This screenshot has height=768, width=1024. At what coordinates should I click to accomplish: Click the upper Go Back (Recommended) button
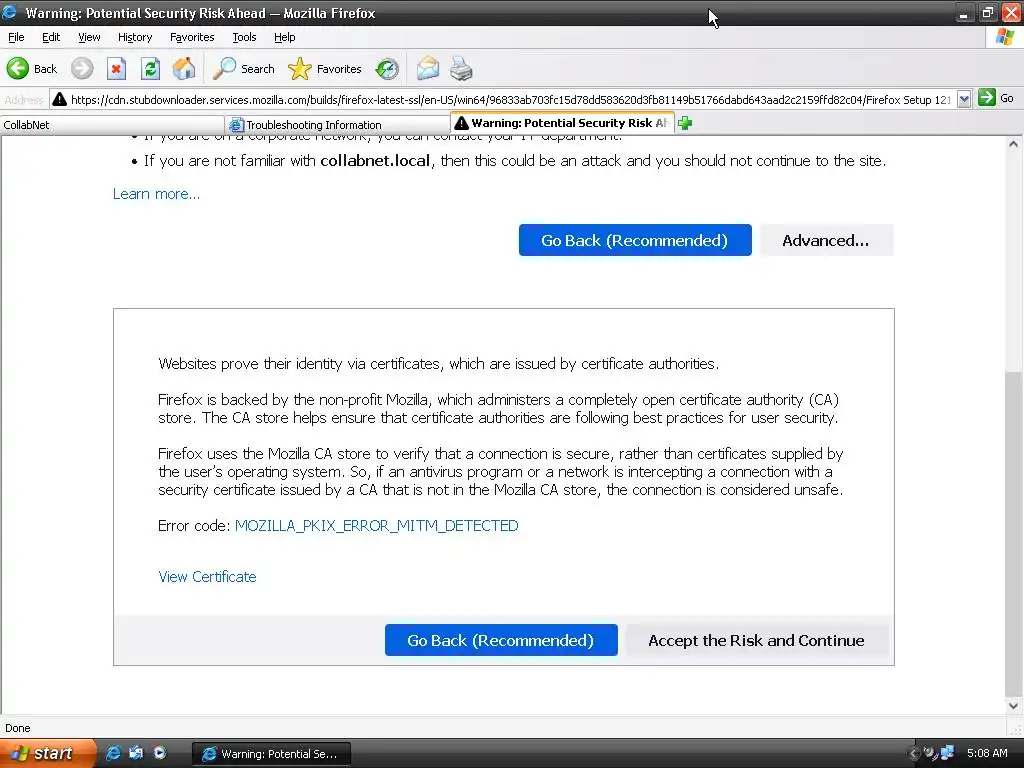click(635, 240)
